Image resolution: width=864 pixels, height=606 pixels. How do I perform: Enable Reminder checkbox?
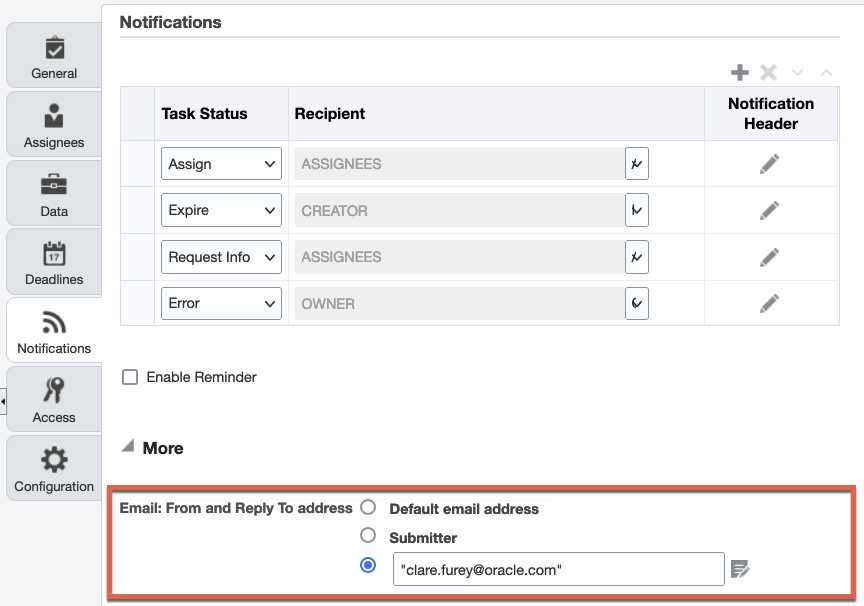[130, 377]
